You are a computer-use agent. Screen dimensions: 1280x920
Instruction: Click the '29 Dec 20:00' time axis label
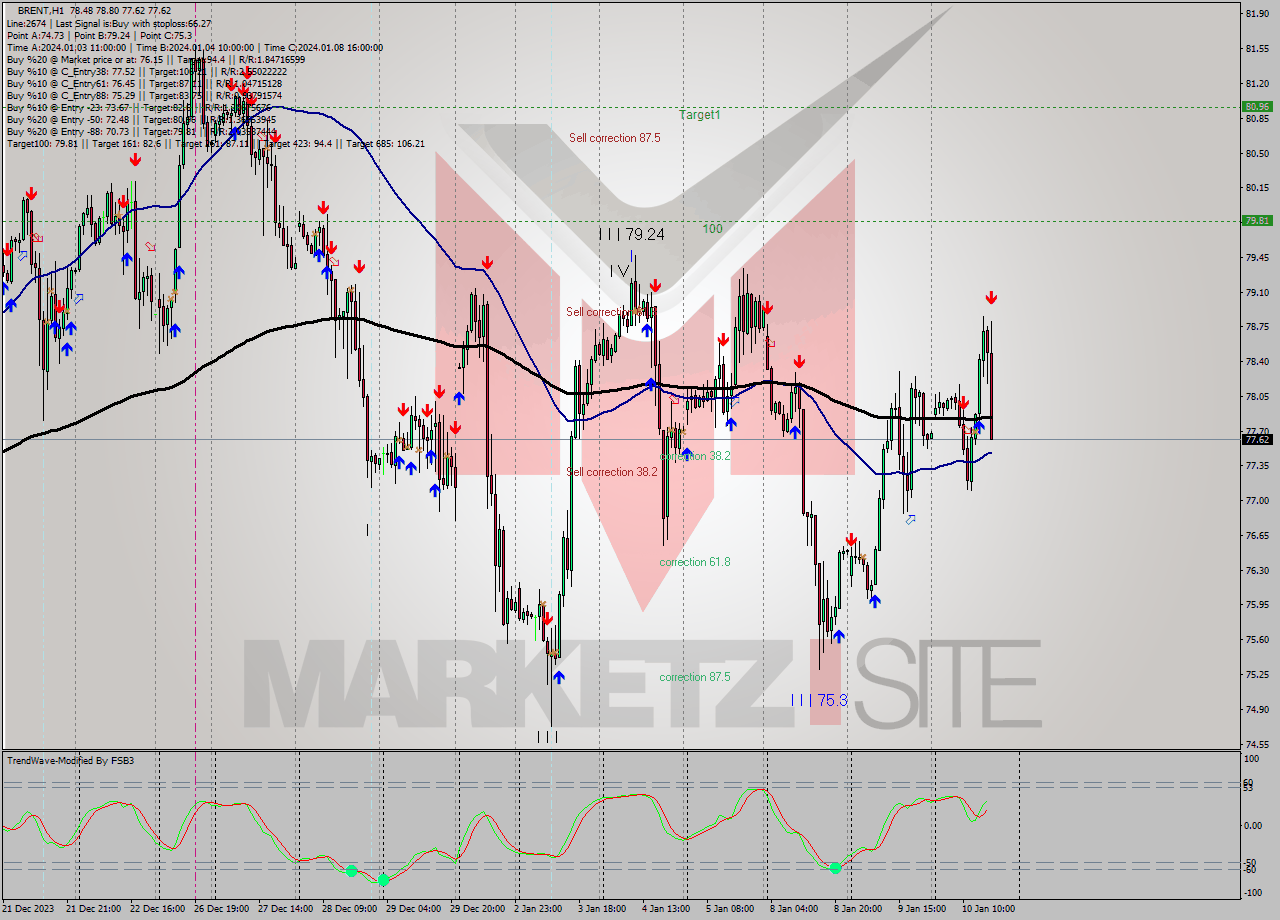click(x=478, y=909)
